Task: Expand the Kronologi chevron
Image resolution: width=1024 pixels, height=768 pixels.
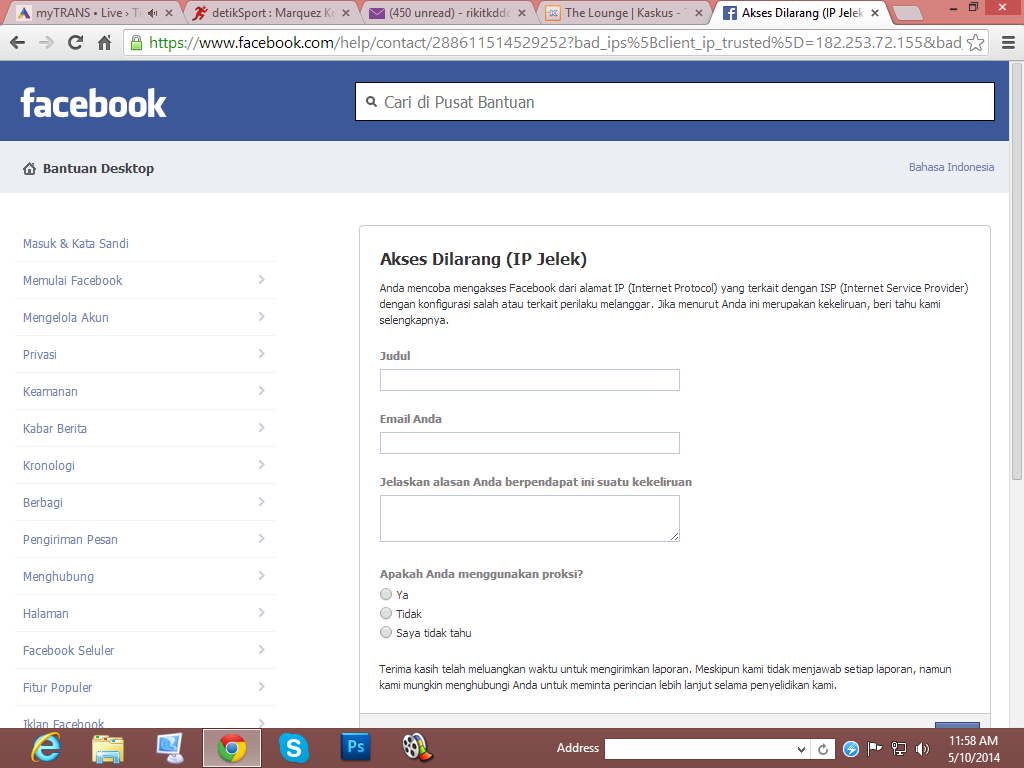Action: point(261,464)
